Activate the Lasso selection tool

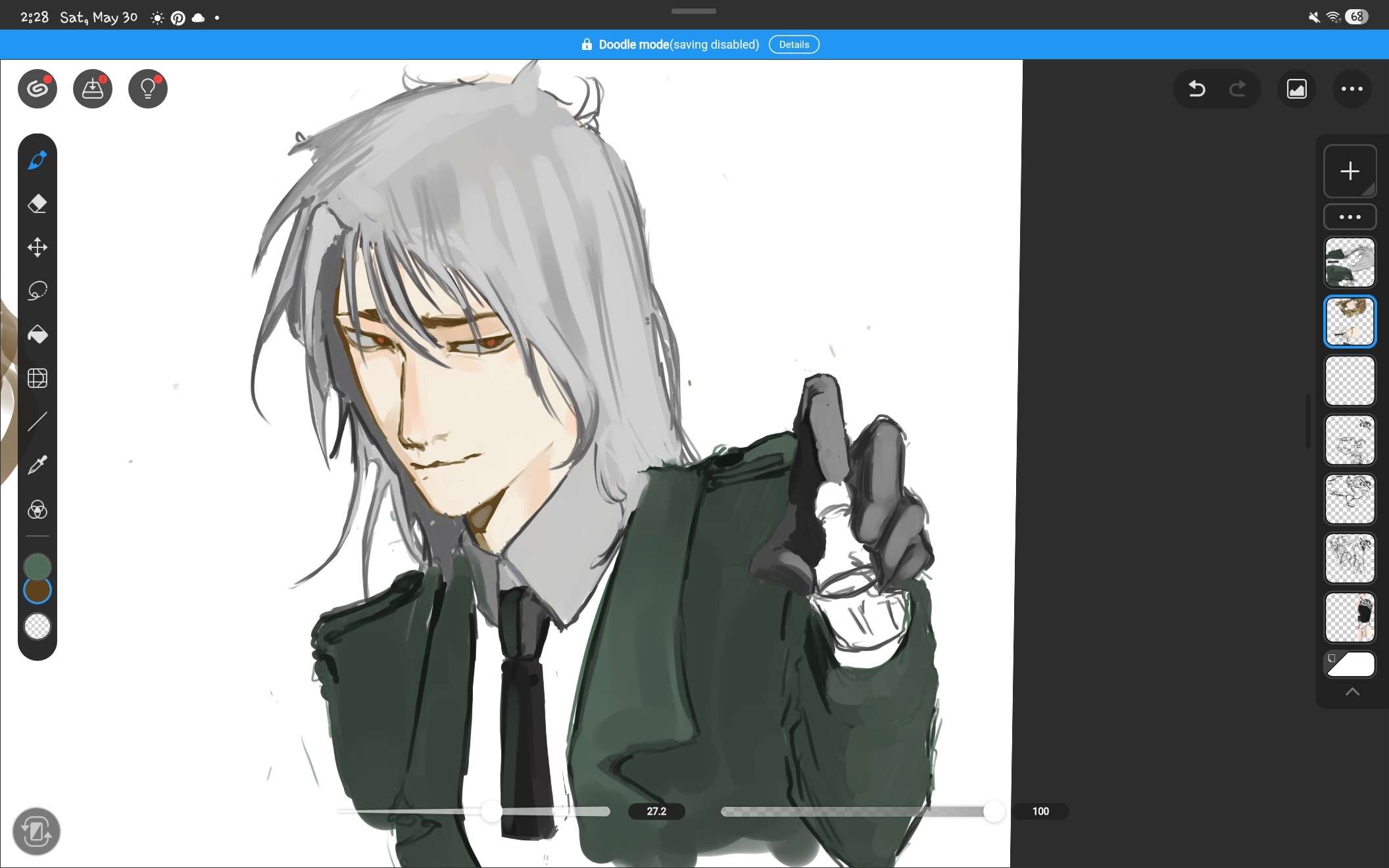(37, 291)
